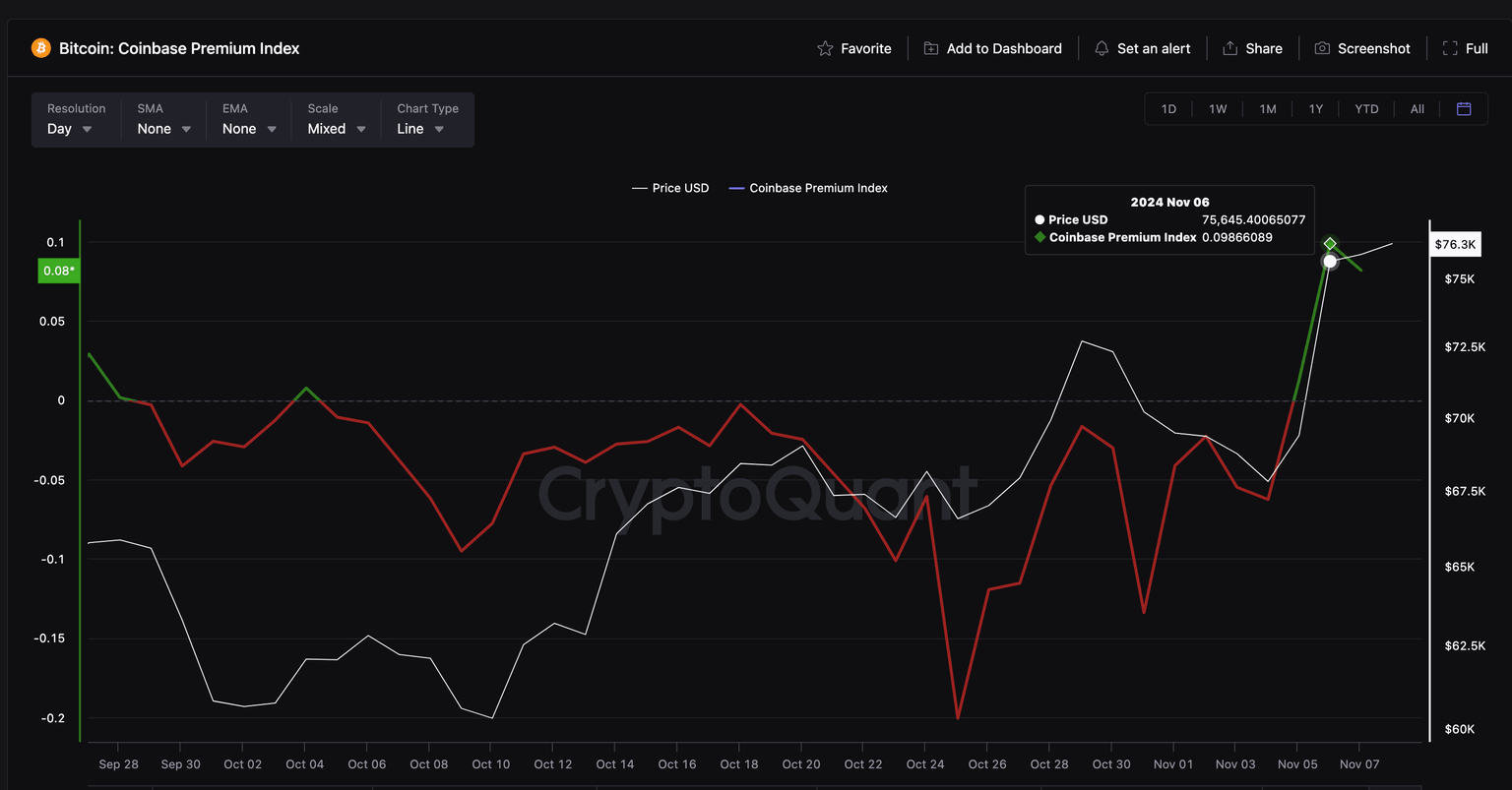Click the Share upload icon

point(1229,48)
